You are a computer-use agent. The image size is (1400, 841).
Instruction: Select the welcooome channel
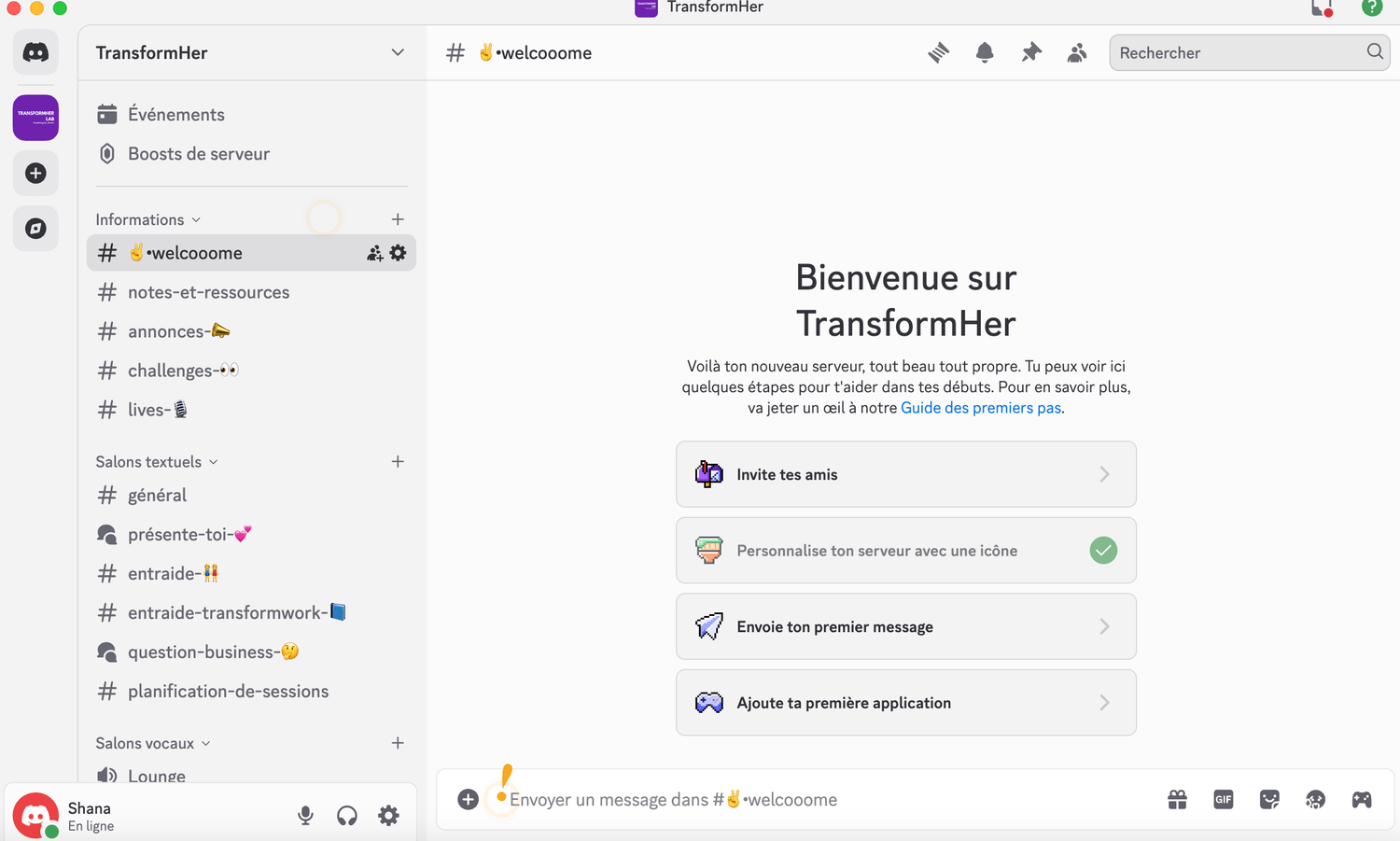pyautogui.click(x=251, y=253)
